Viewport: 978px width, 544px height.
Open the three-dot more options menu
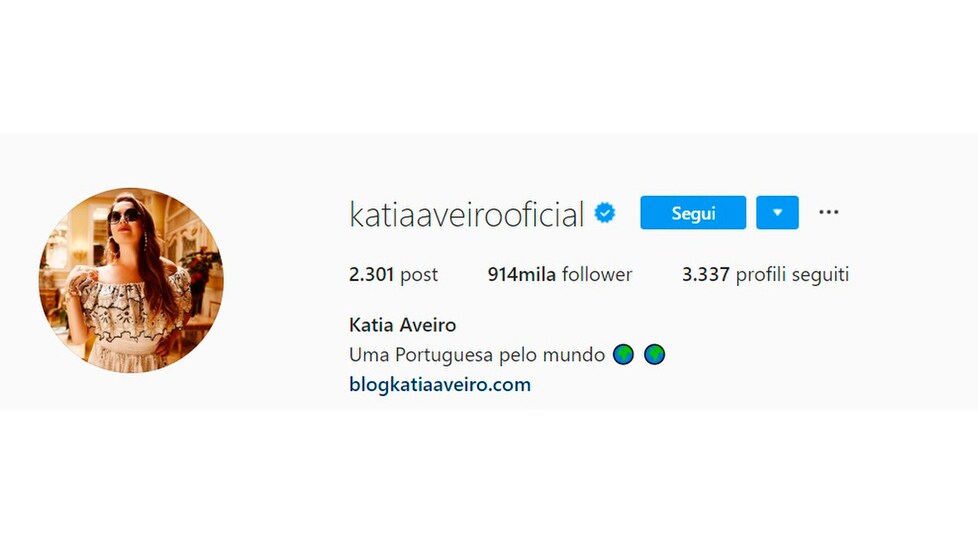pos(828,213)
